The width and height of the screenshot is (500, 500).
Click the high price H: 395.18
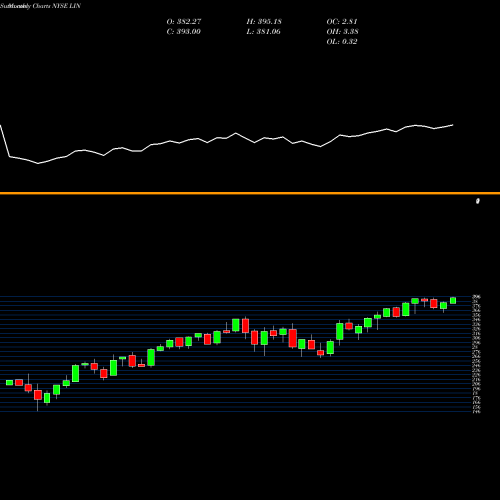click(264, 22)
